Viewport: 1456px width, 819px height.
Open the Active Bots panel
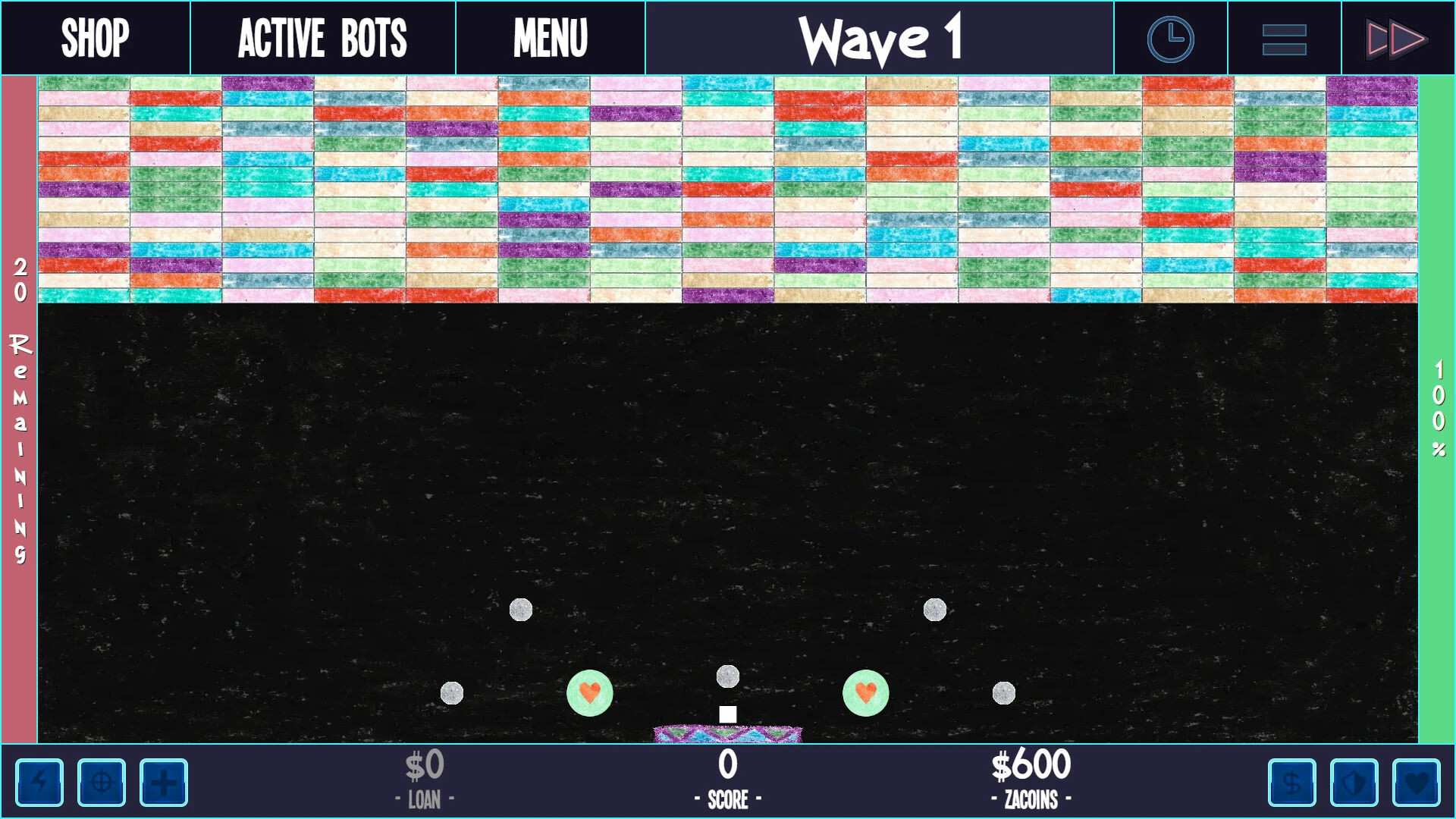tap(321, 39)
